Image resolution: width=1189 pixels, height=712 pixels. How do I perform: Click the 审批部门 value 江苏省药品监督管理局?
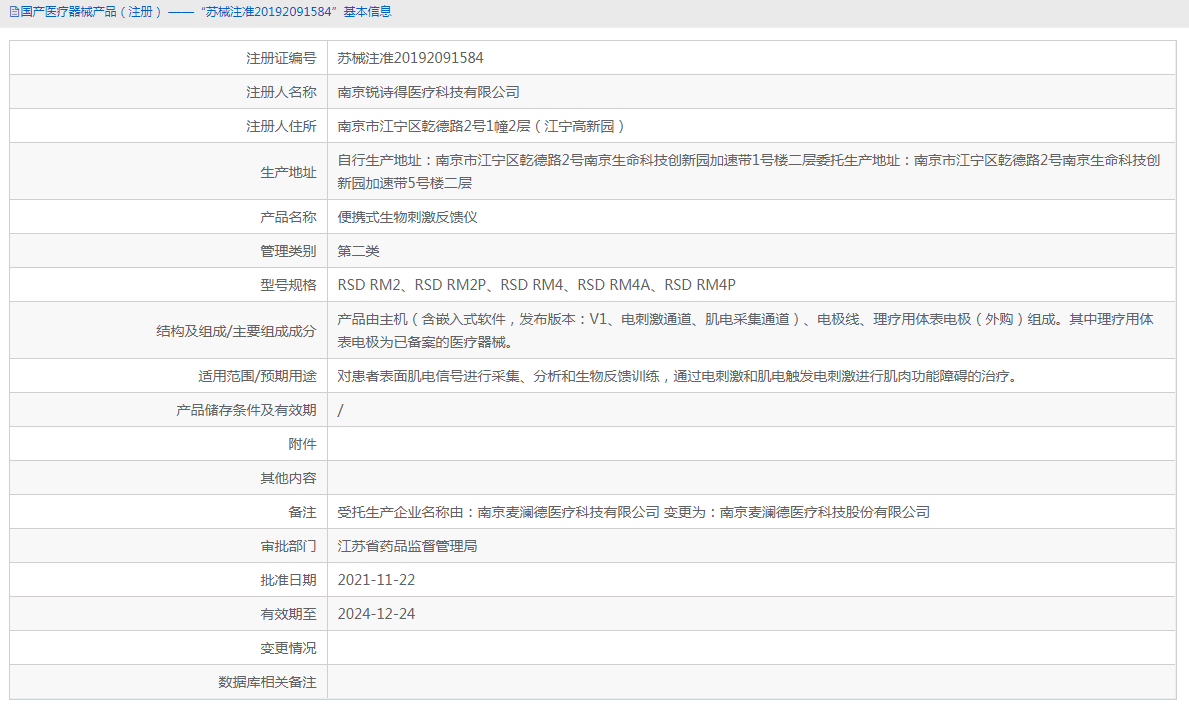(x=406, y=545)
